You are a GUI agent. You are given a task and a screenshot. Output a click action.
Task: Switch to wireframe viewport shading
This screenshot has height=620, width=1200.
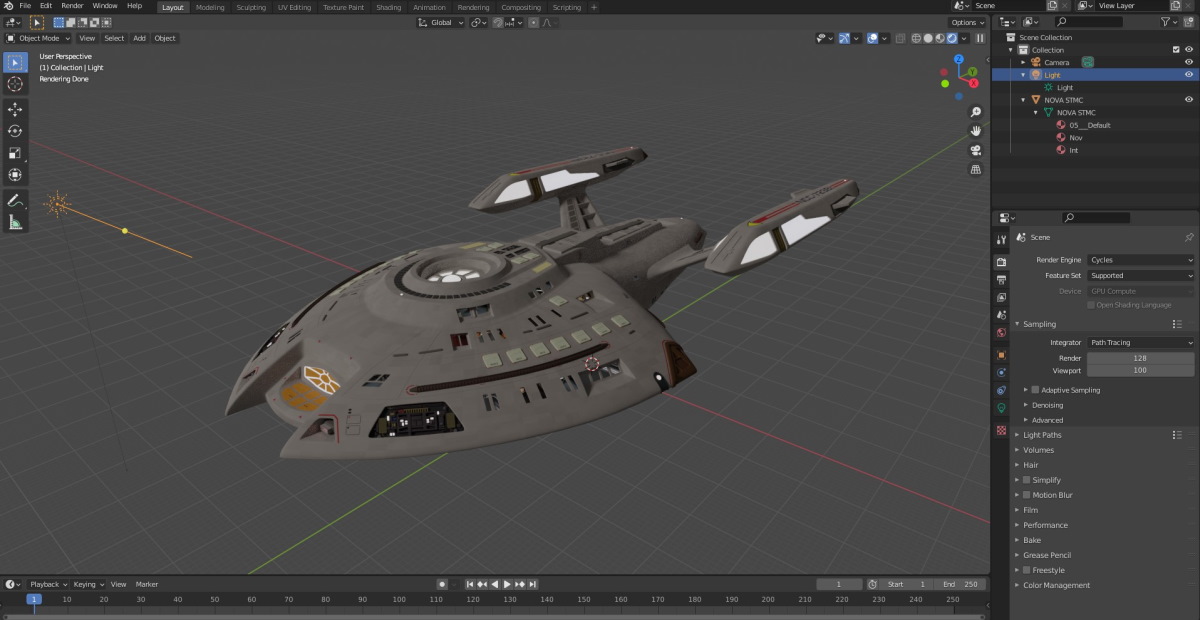916,38
